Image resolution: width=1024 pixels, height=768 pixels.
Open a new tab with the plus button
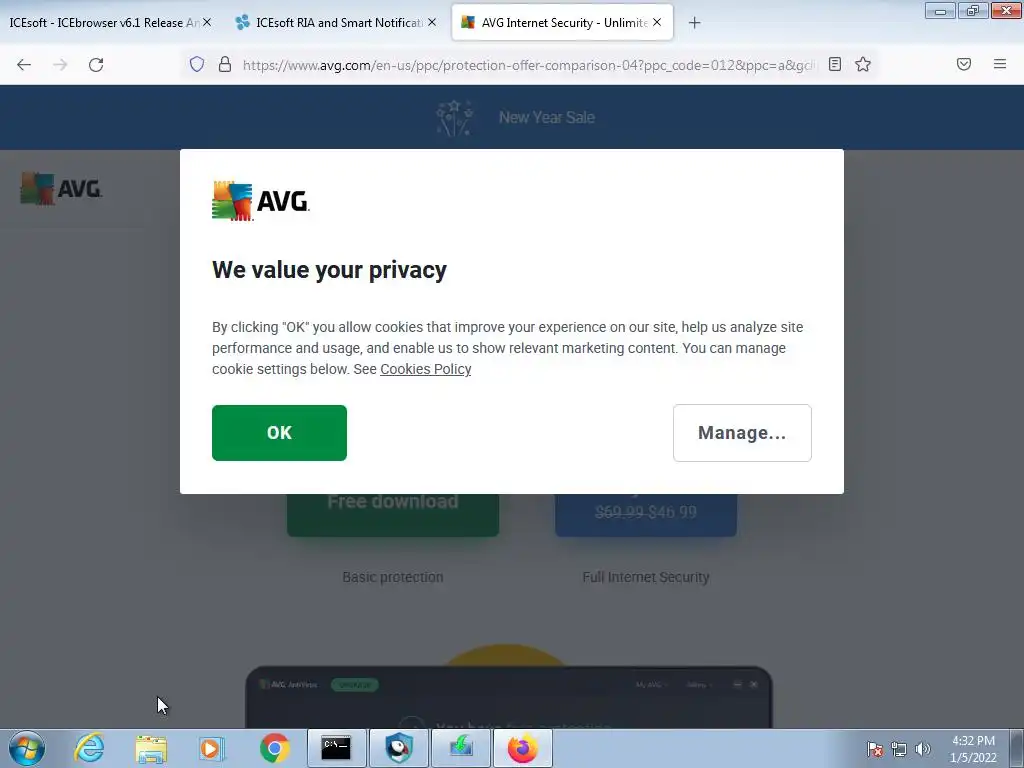coord(694,23)
